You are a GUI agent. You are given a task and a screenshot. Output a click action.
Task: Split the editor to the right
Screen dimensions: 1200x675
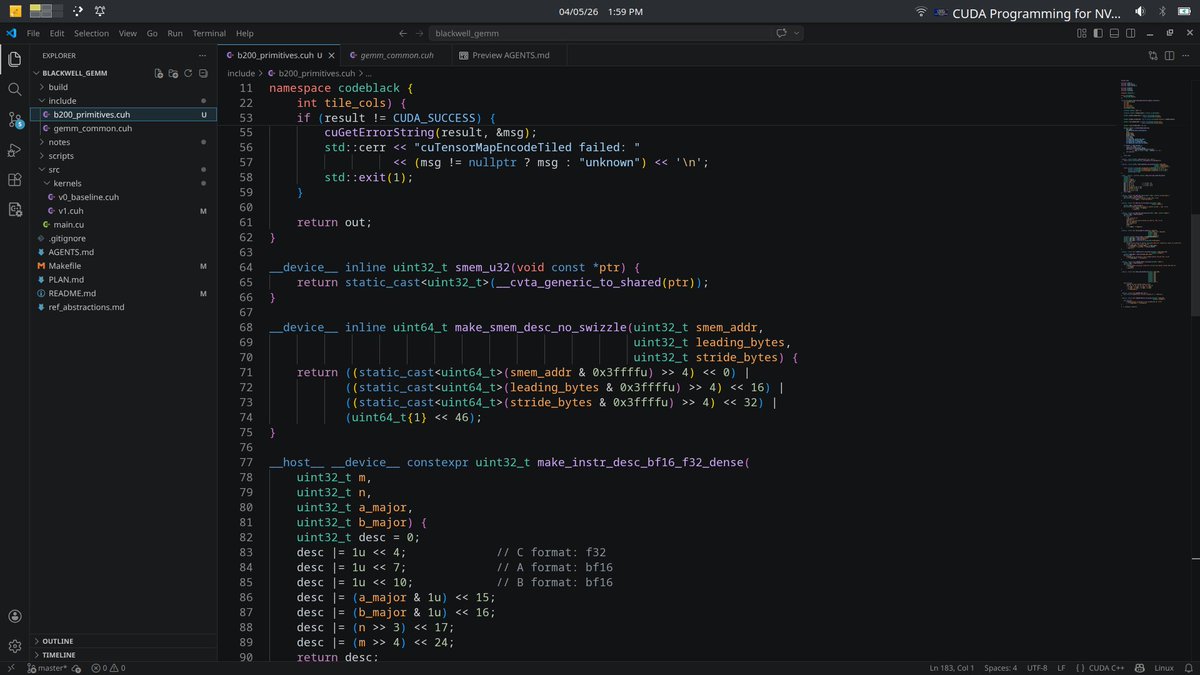1167,55
